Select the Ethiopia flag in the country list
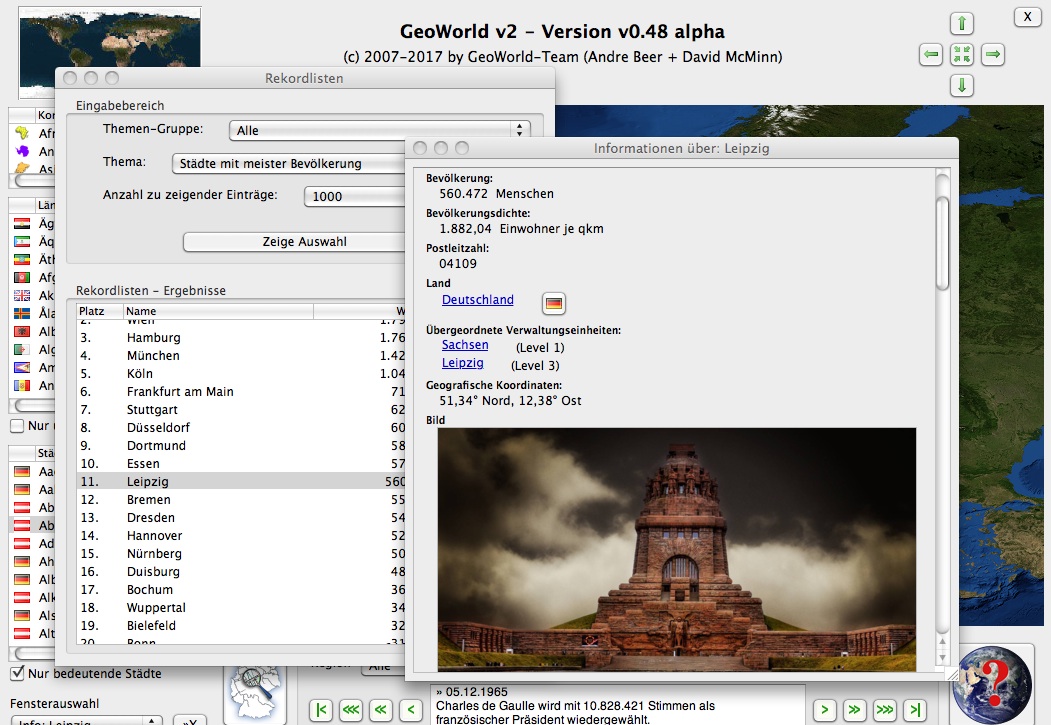The height and width of the screenshot is (725, 1051). (x=22, y=259)
